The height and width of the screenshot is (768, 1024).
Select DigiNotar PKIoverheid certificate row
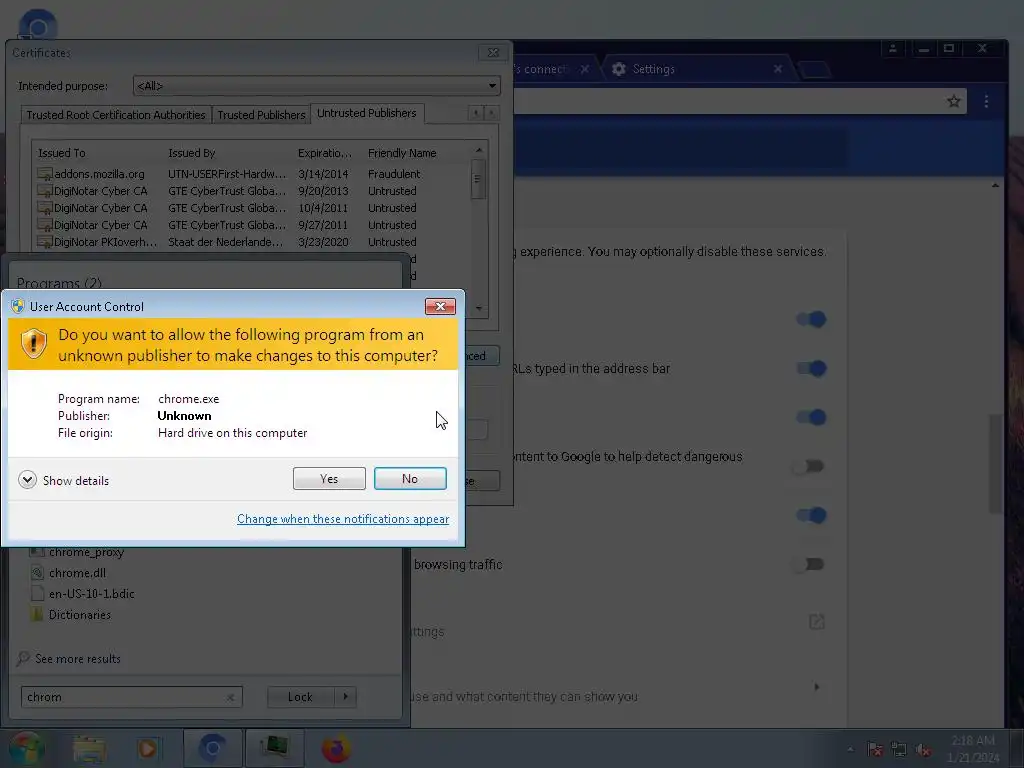(x=251, y=242)
